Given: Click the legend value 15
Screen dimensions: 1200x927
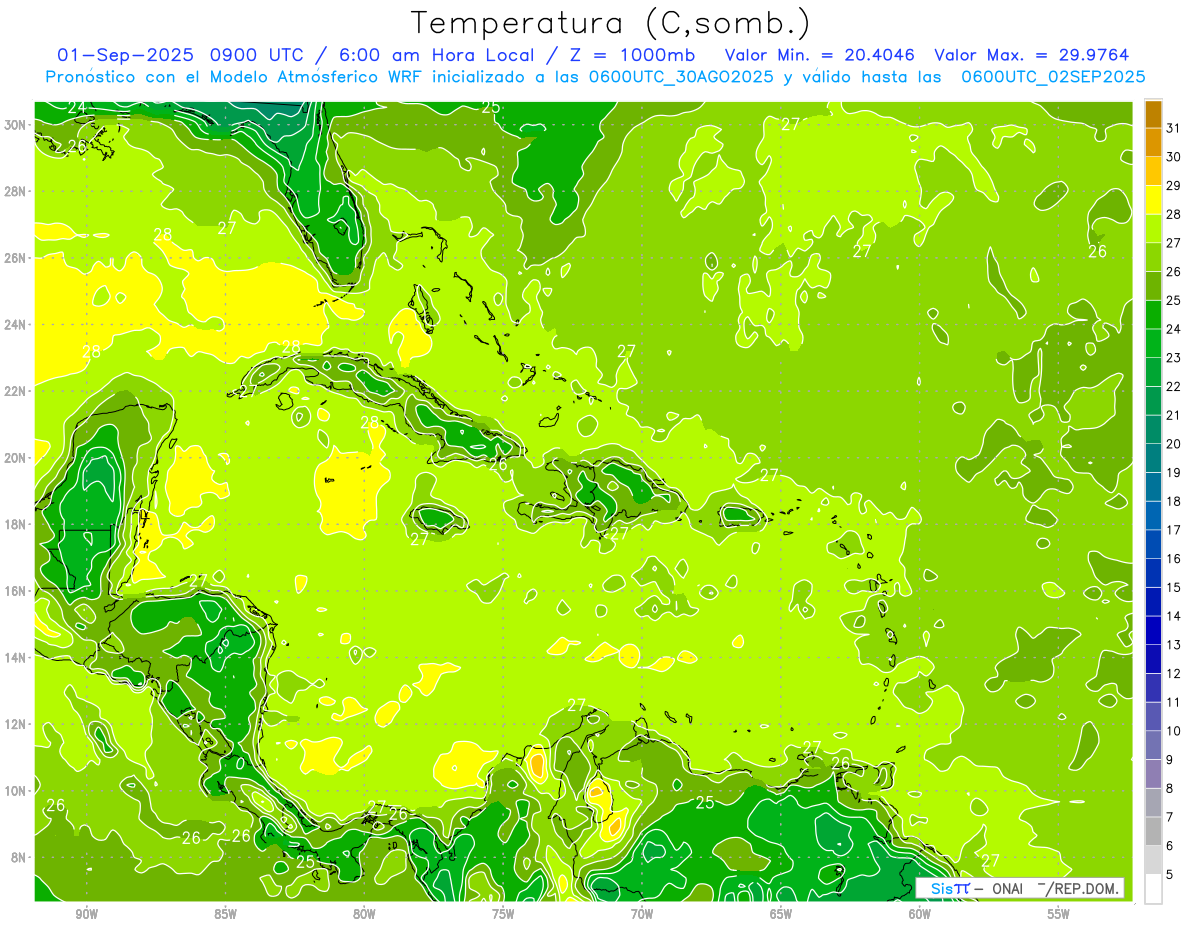Looking at the screenshot, I should pos(1174,587).
